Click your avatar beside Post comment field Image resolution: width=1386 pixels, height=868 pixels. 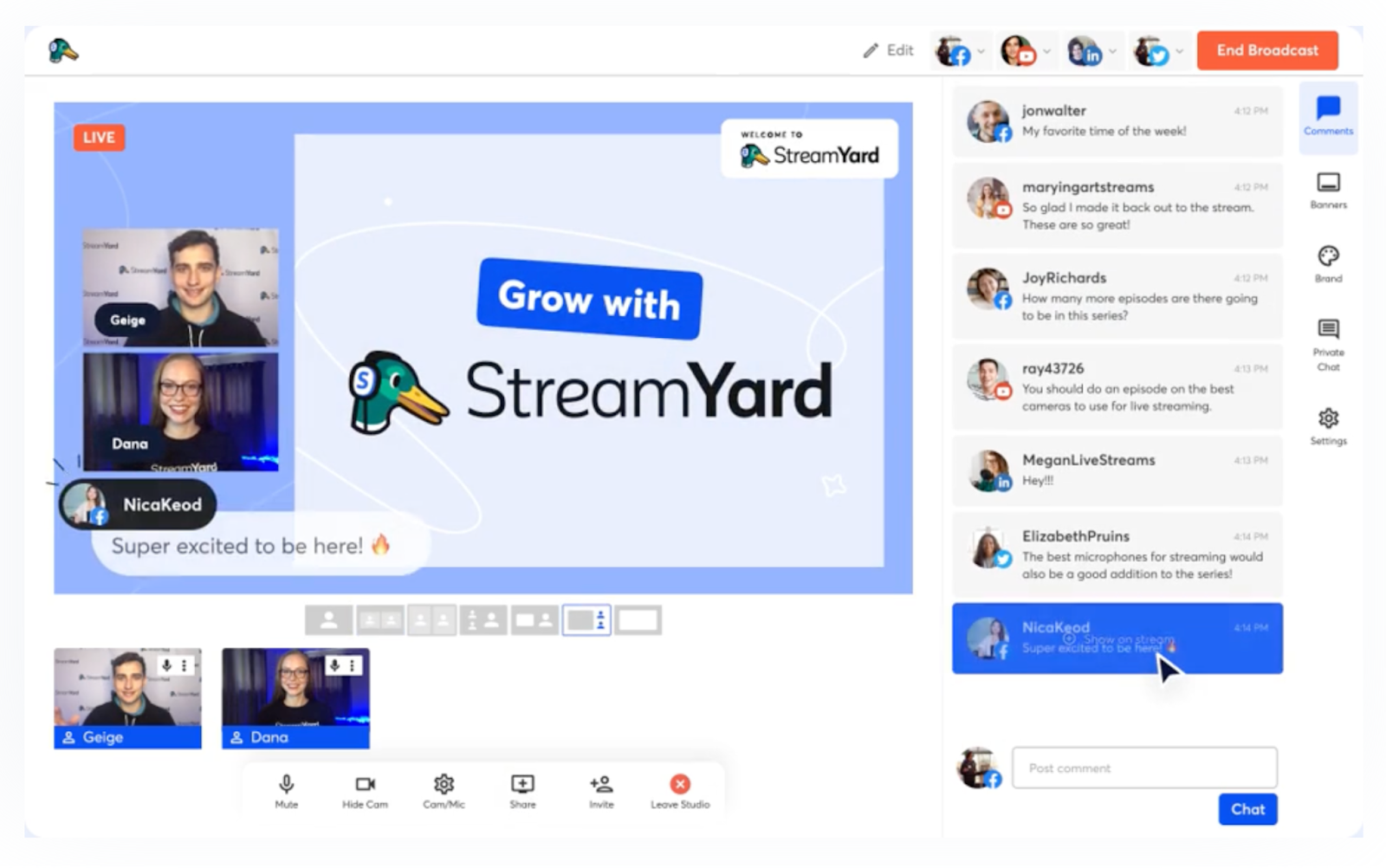[x=979, y=768]
